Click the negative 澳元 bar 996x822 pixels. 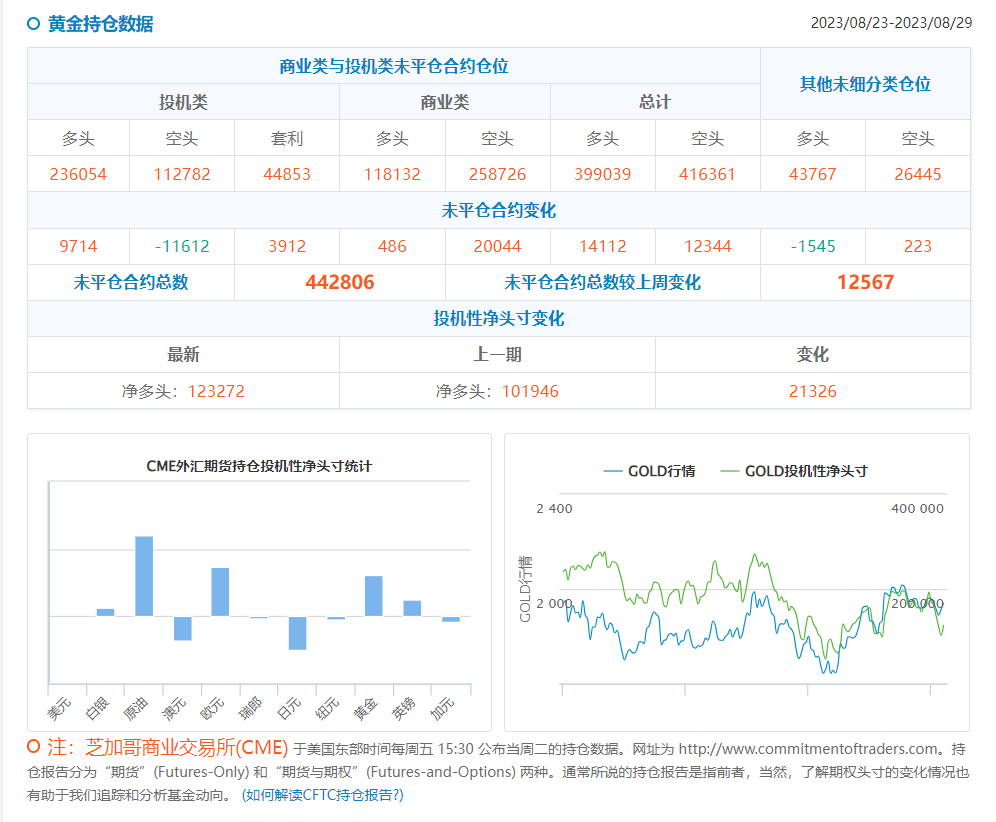pos(182,628)
